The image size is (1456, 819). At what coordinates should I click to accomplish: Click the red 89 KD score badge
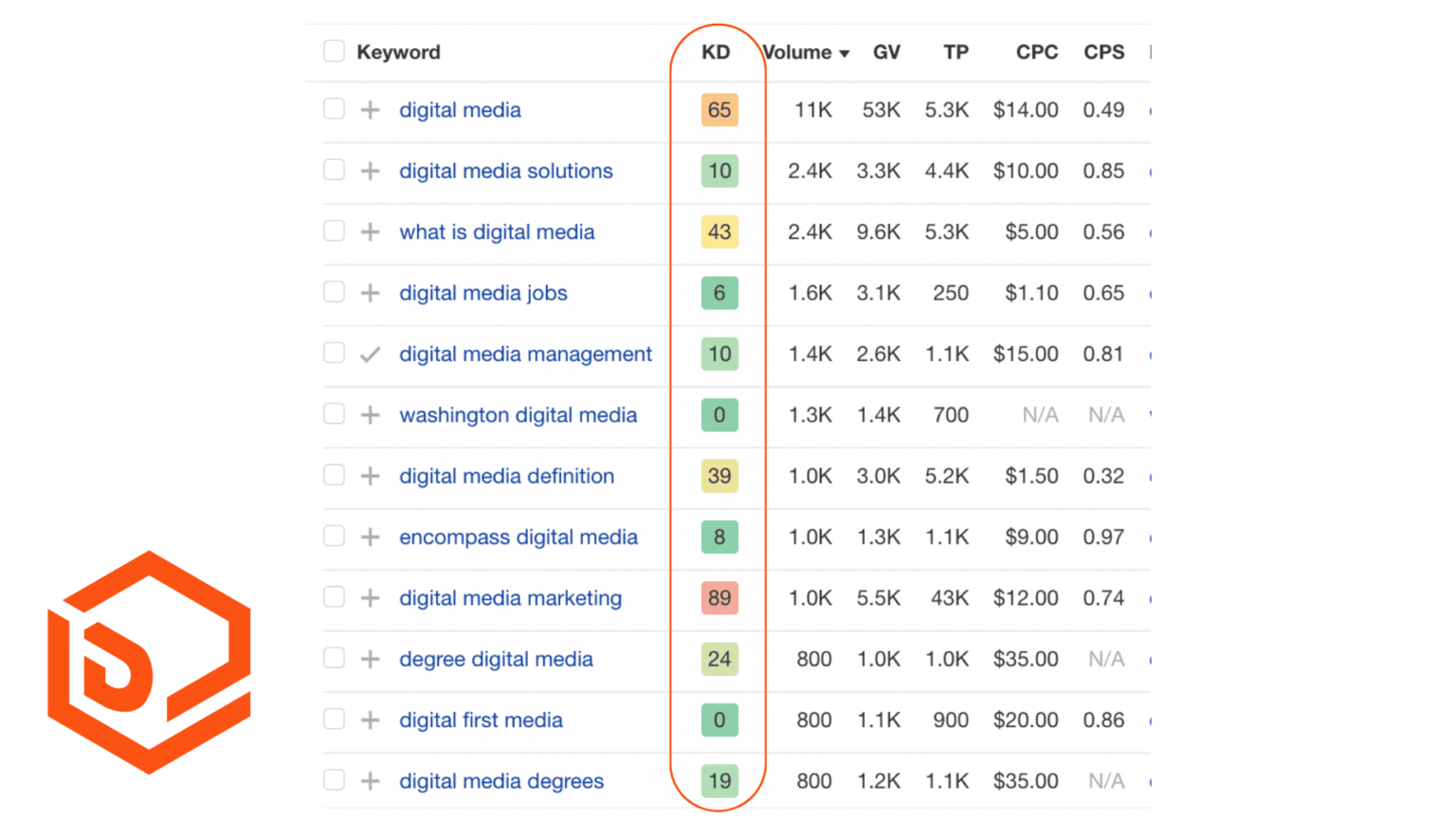click(x=719, y=598)
